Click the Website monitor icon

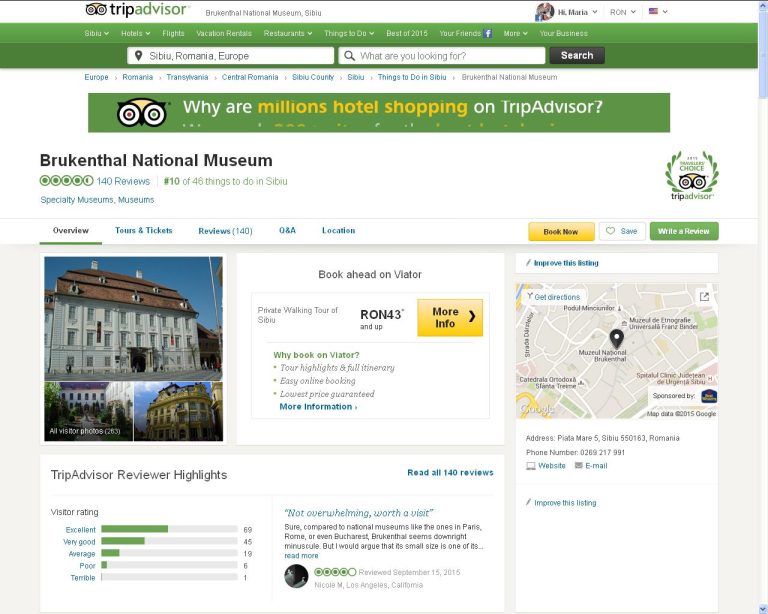pyautogui.click(x=530, y=466)
